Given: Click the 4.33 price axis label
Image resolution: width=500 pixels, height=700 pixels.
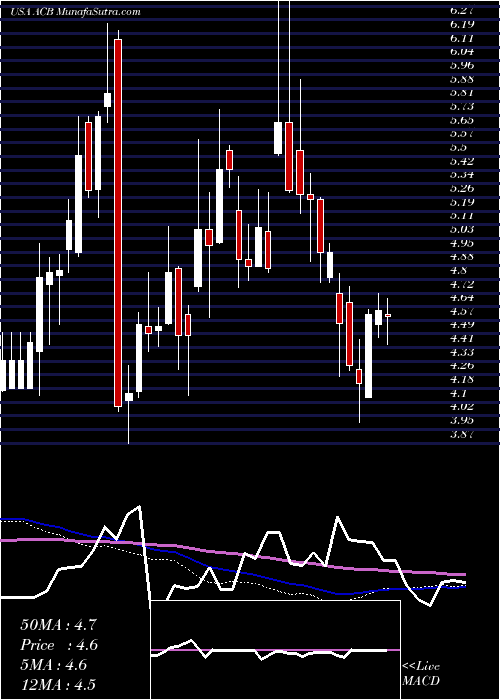Looking at the screenshot, I should tap(462, 352).
